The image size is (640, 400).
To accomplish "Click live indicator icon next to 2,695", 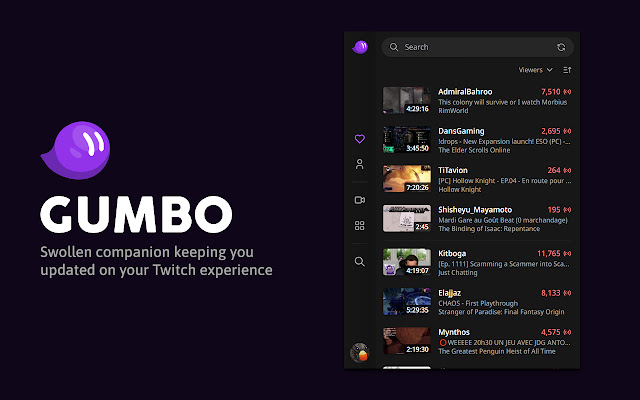I will click(x=567, y=131).
